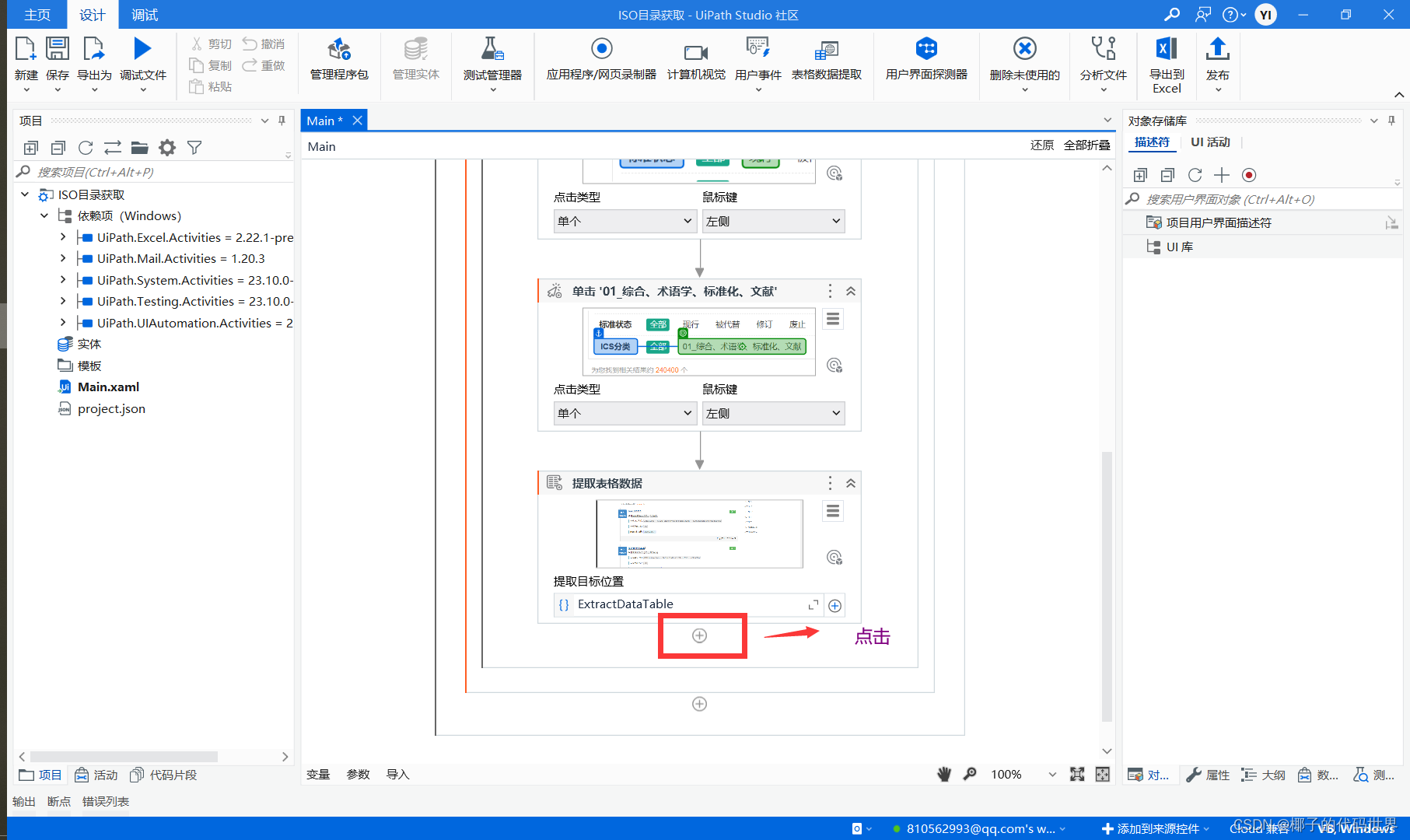
Task: Open zoom 100% dropdown
Action: click(1052, 775)
